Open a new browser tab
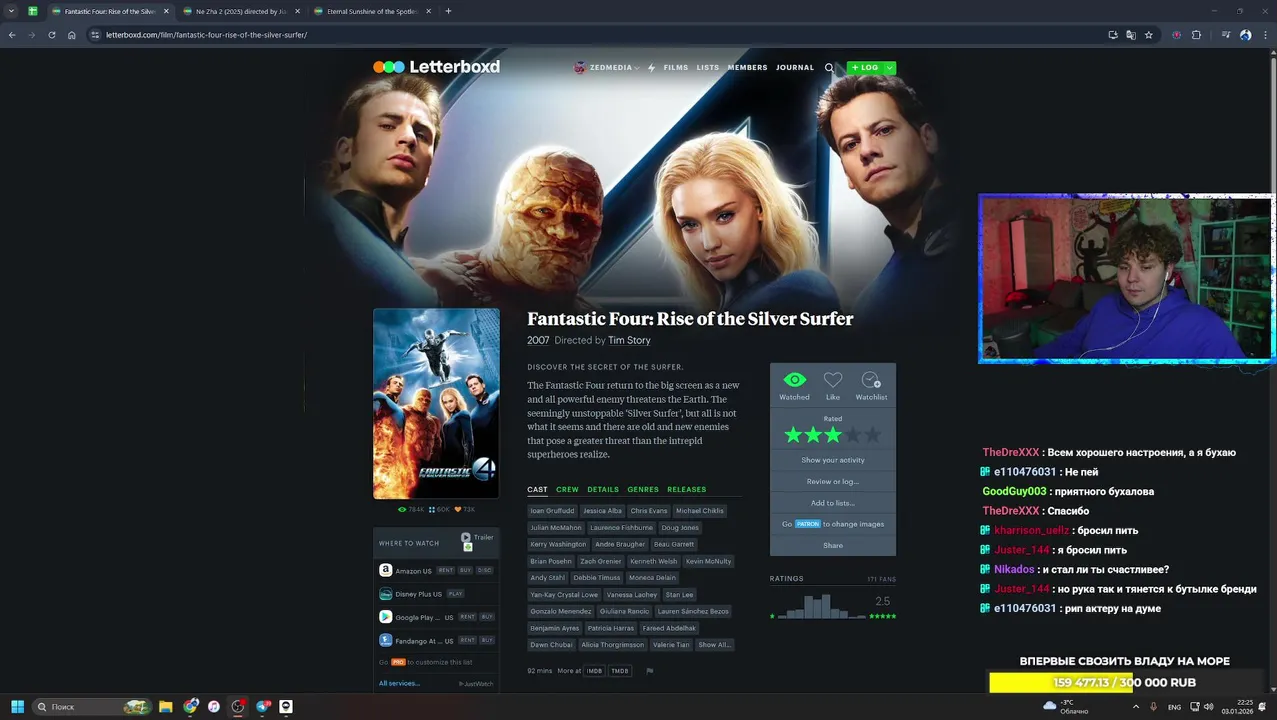The height and width of the screenshot is (720, 1277). click(448, 11)
